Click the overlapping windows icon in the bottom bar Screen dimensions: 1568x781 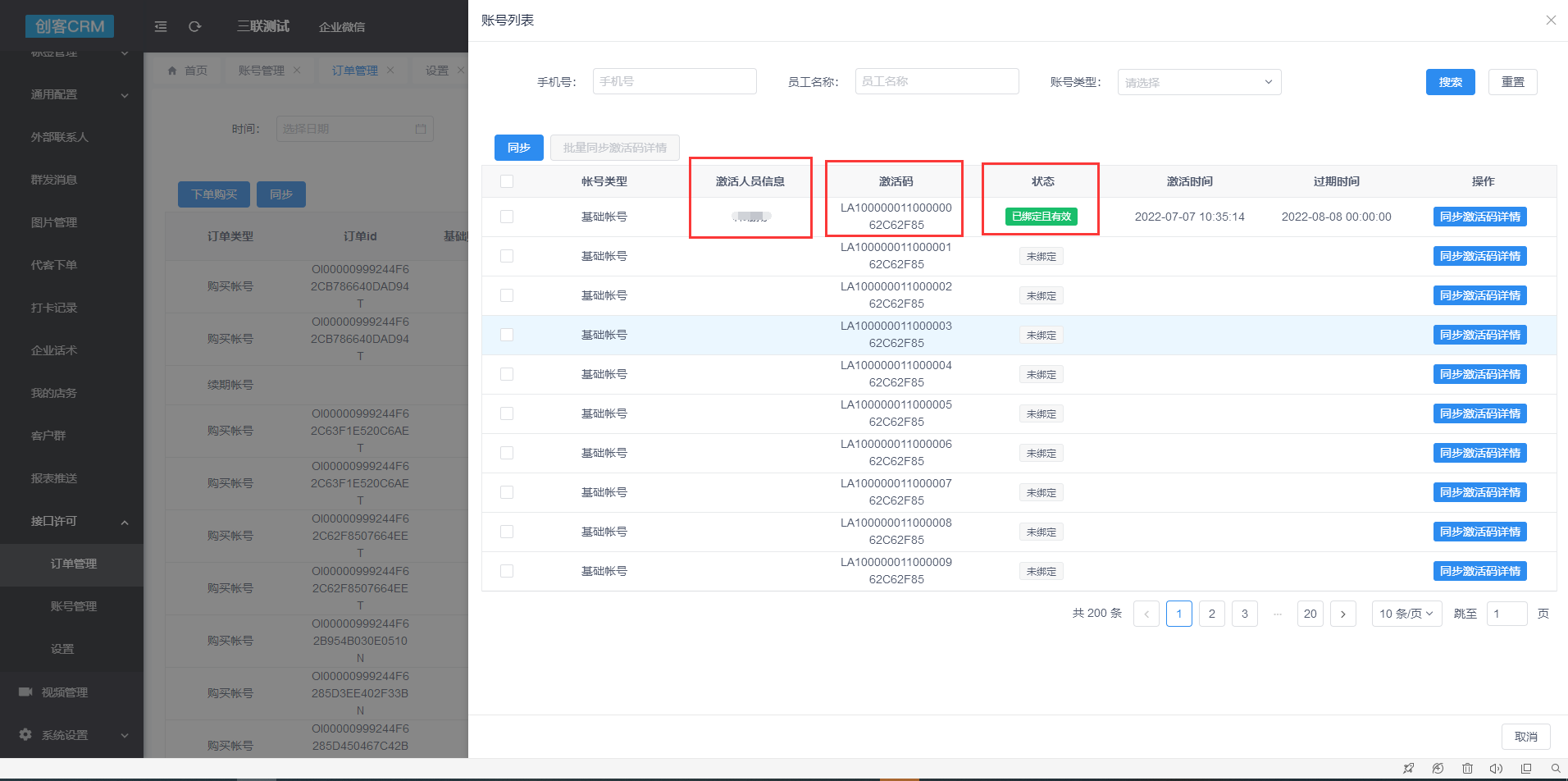[x=1526, y=769]
